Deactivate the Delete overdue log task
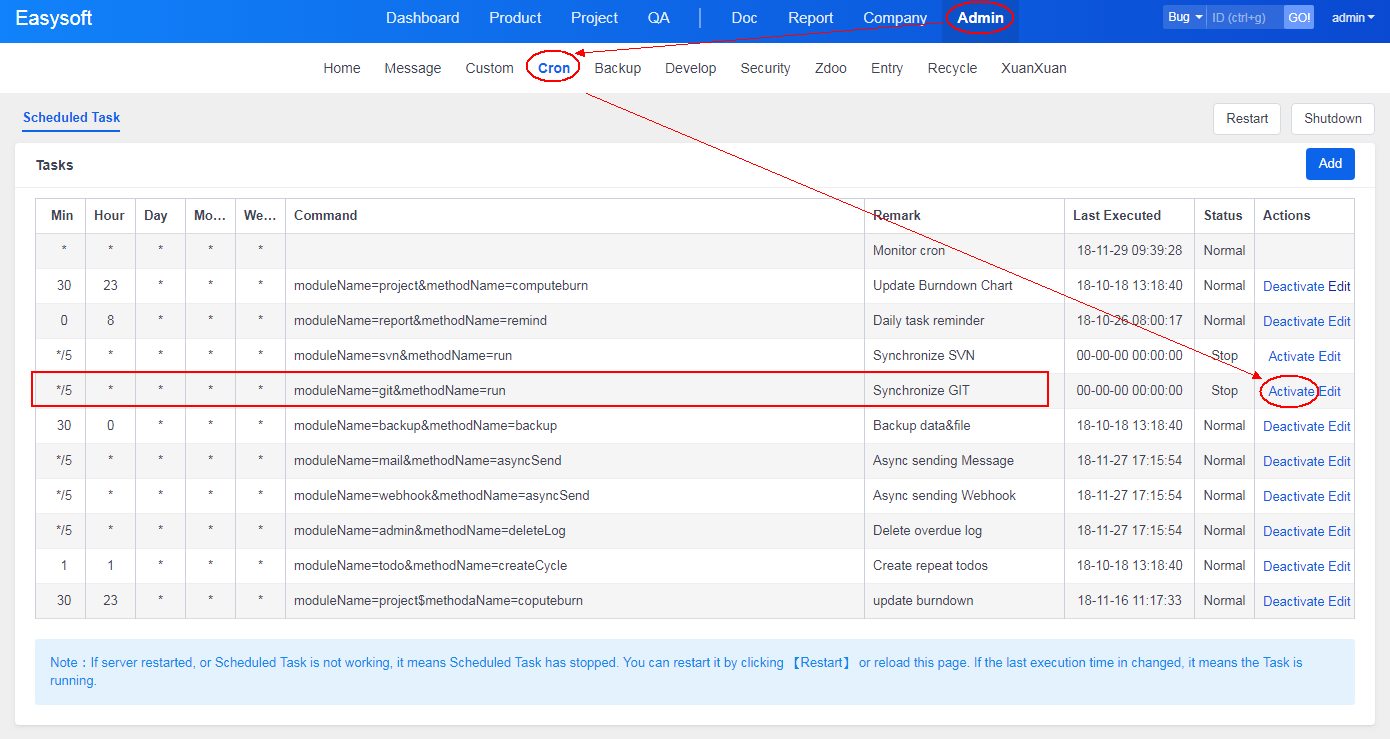Viewport: 1390px width, 739px height. point(1293,531)
